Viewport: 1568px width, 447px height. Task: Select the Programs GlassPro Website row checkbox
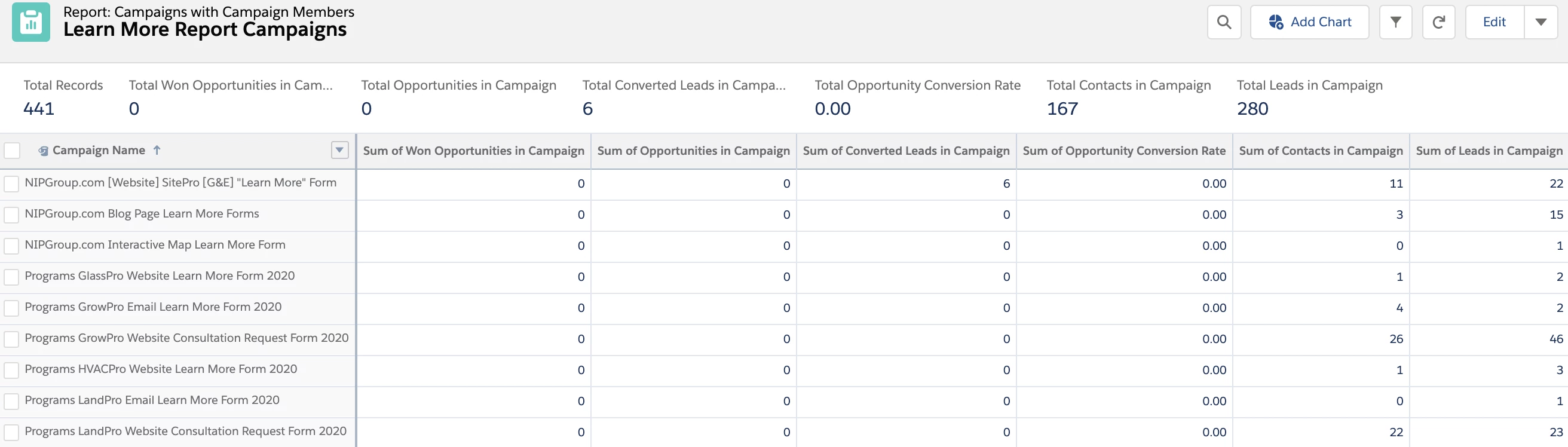coord(11,277)
